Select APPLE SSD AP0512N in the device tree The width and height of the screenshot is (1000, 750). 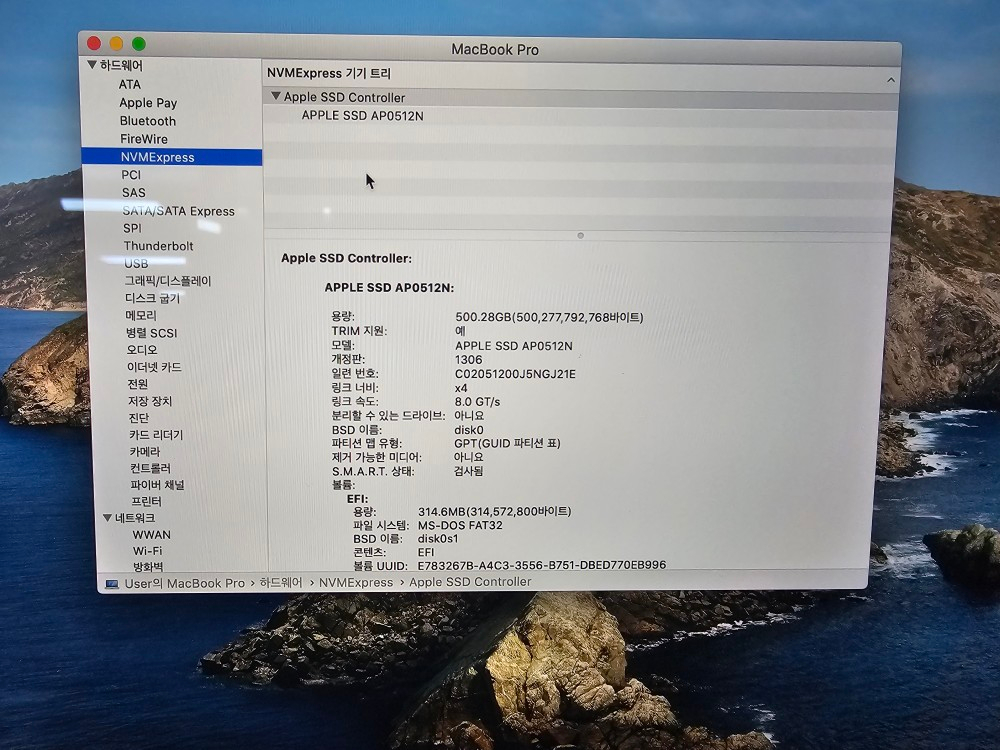point(362,116)
